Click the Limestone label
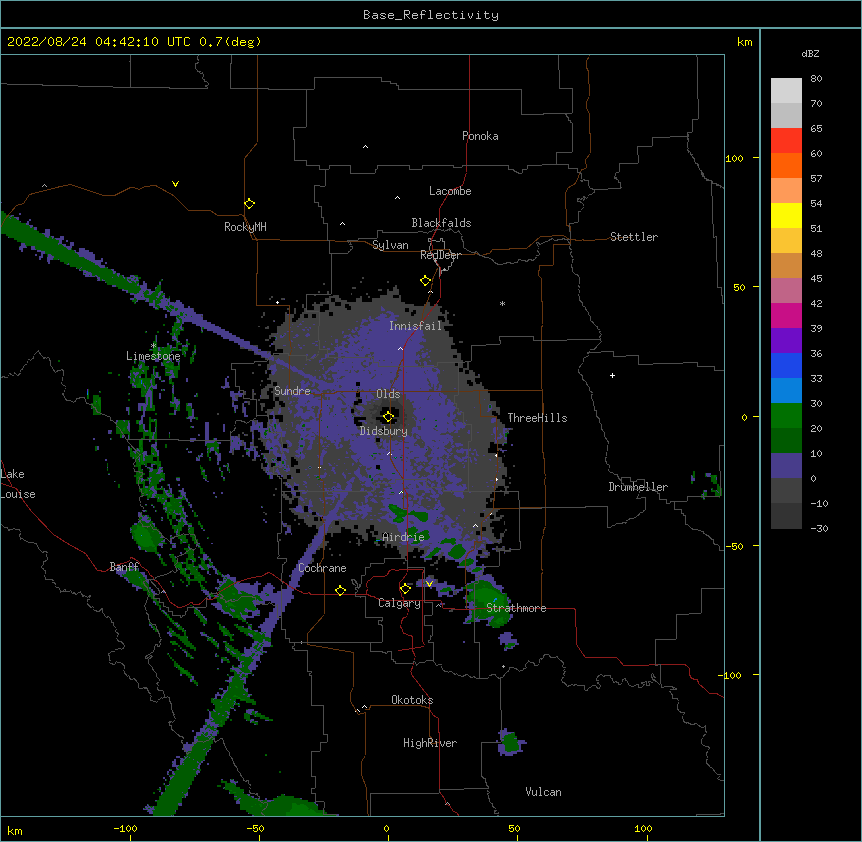 [x=153, y=356]
